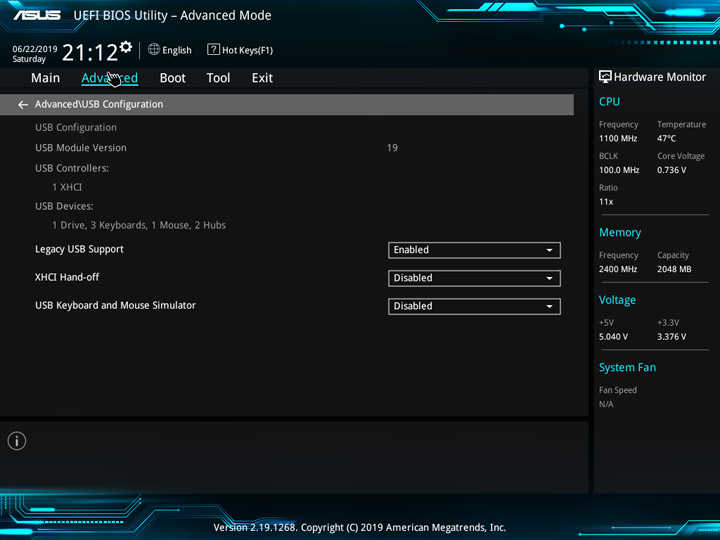This screenshot has width=720, height=540.
Task: Click the globe language icon
Action: click(154, 49)
